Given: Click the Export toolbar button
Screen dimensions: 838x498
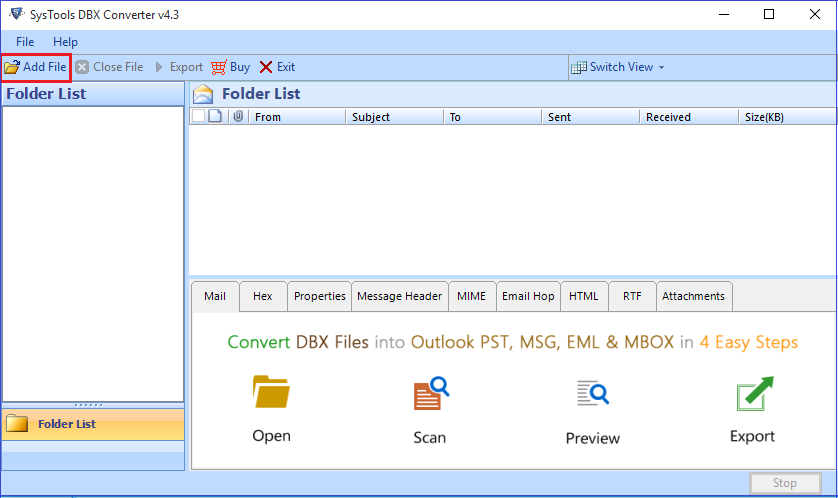Looking at the screenshot, I should coord(179,67).
